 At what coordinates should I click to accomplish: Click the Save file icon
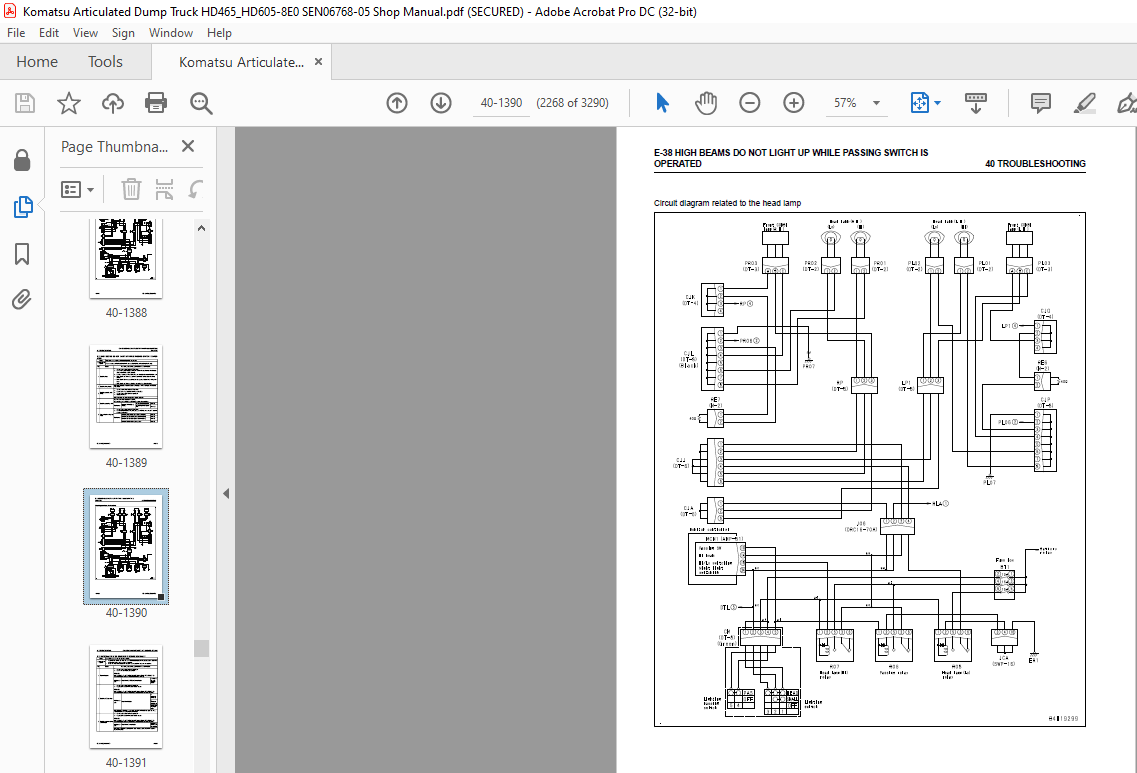click(x=25, y=103)
